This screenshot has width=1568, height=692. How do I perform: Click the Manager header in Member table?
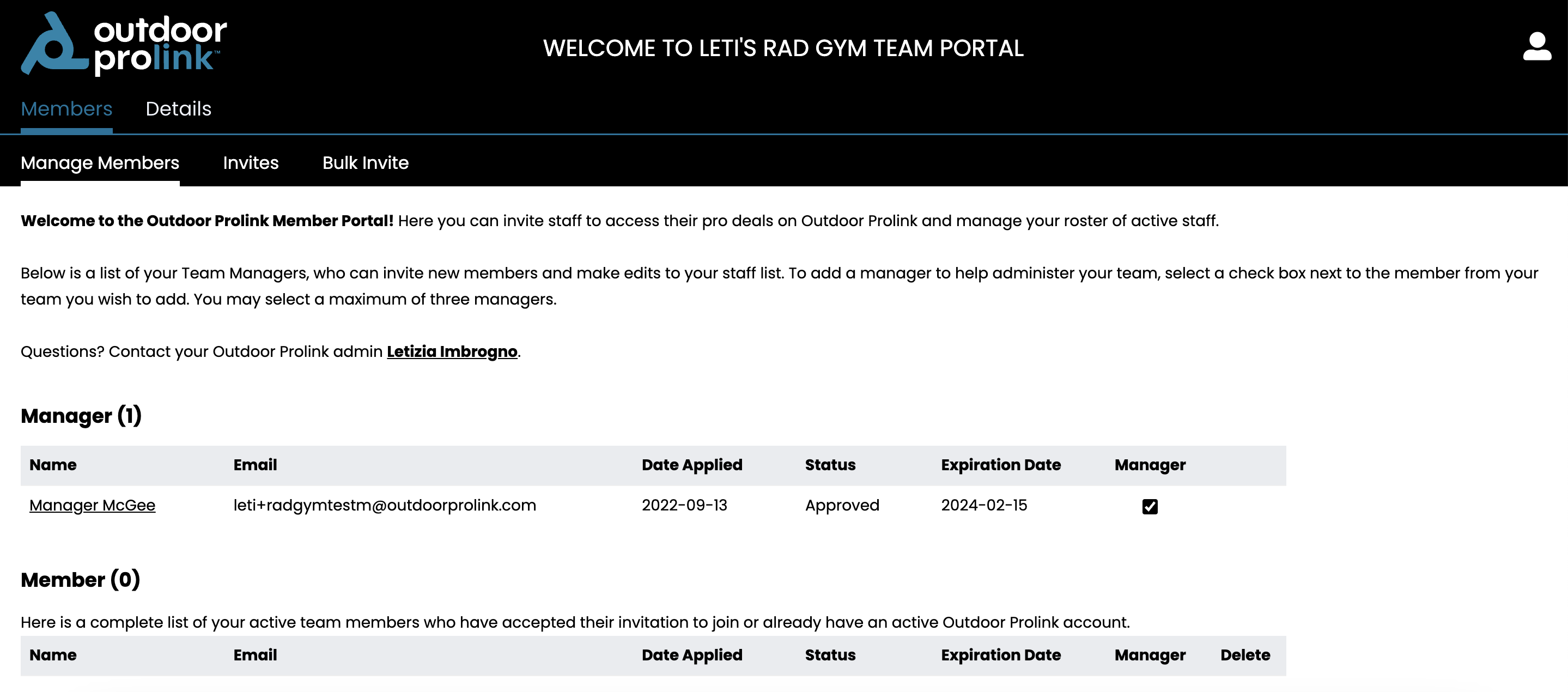pyautogui.click(x=1150, y=655)
